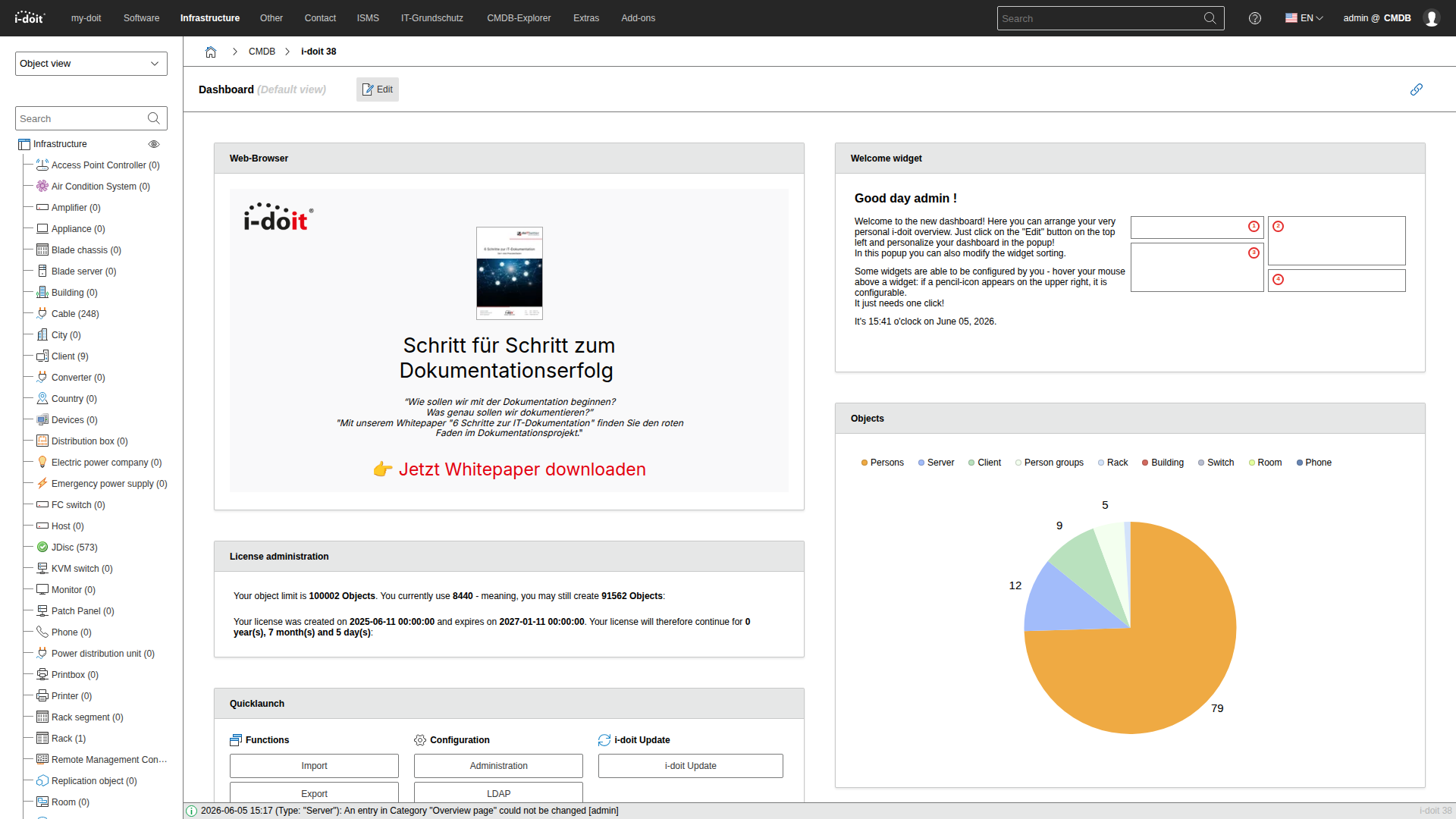The width and height of the screenshot is (1456, 819).
Task: Click the CMDB breadcrumb link
Action: pos(262,52)
